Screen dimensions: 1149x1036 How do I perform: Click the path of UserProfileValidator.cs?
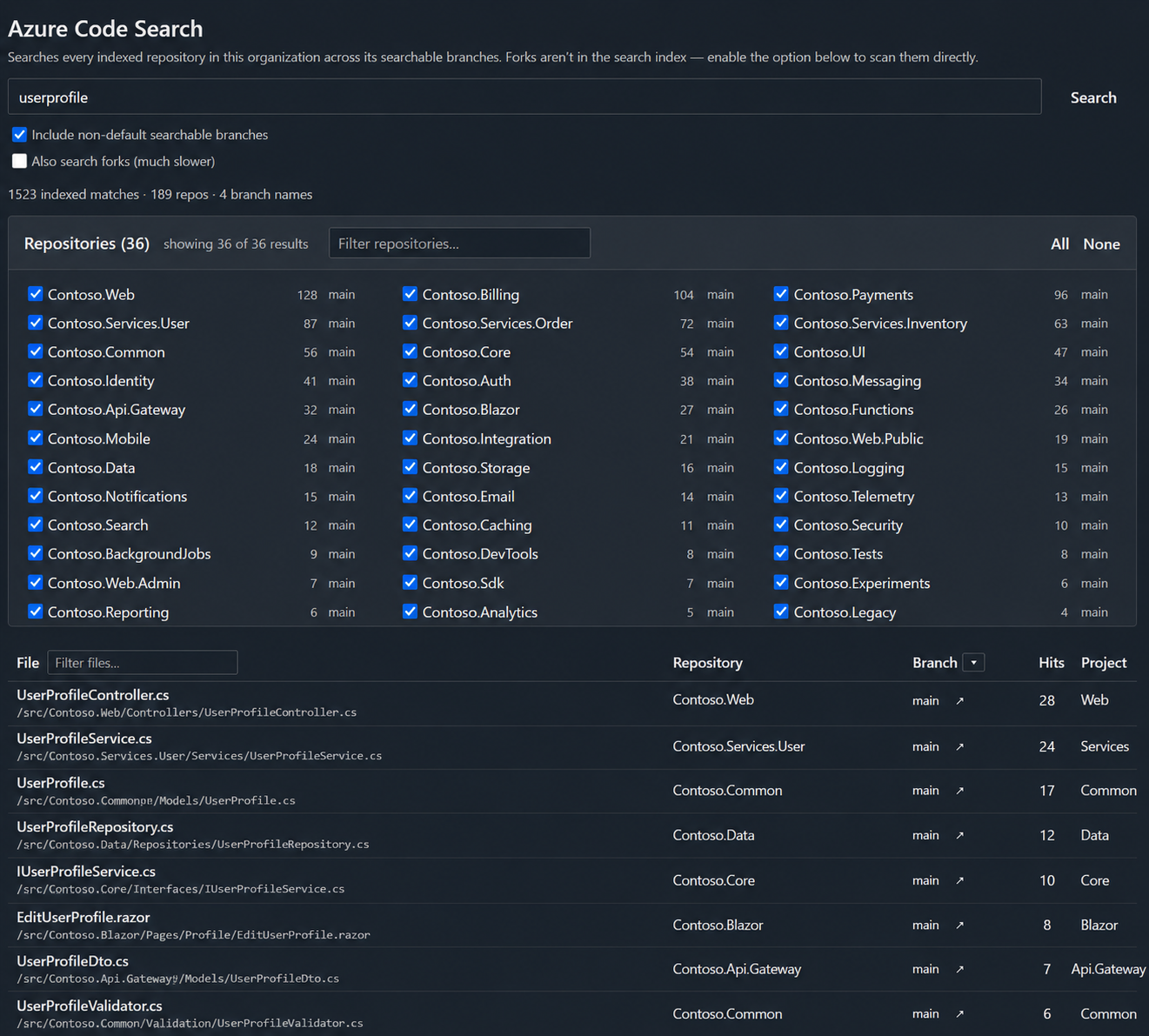point(190,1023)
